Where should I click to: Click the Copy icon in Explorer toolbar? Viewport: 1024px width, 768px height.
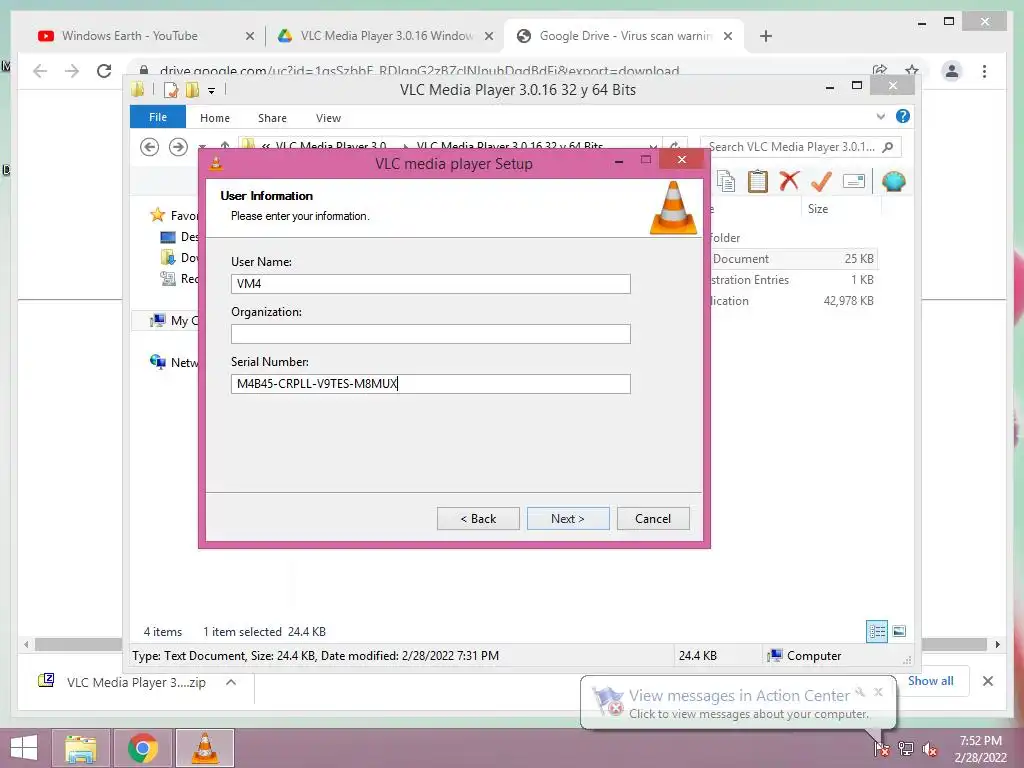pyautogui.click(x=726, y=181)
